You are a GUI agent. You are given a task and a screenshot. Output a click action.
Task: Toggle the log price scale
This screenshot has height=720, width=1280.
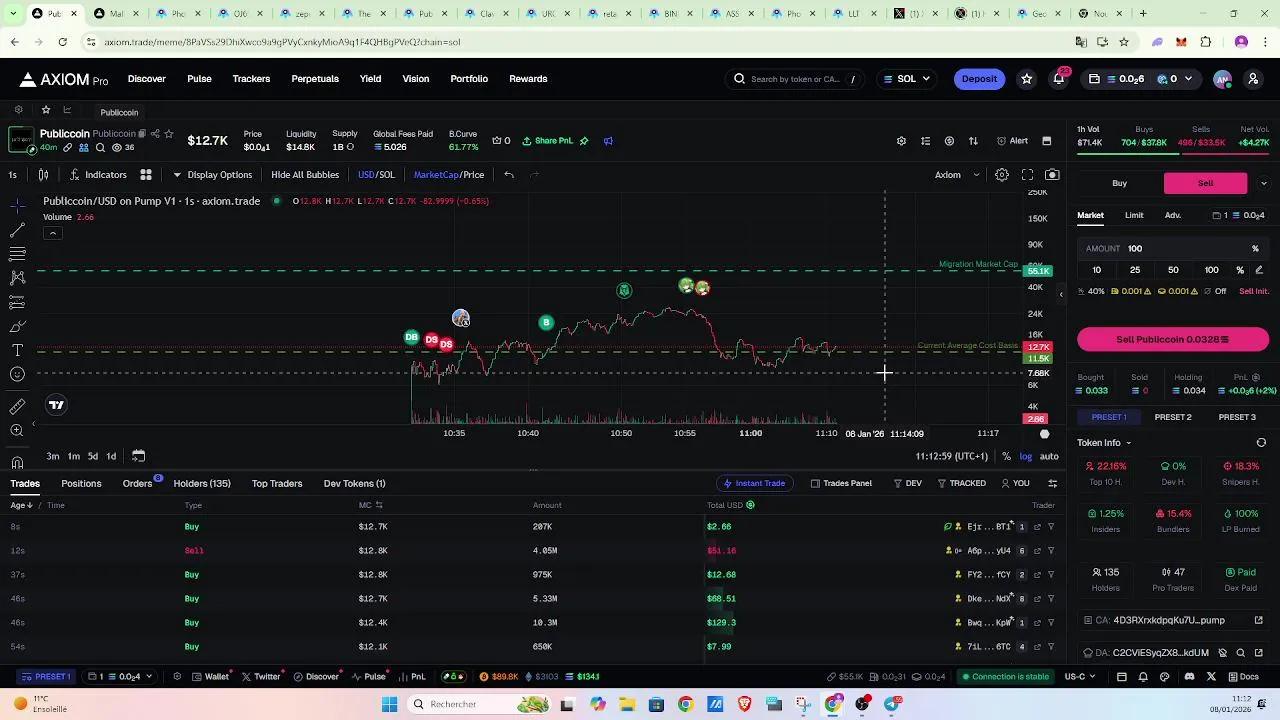point(1026,456)
